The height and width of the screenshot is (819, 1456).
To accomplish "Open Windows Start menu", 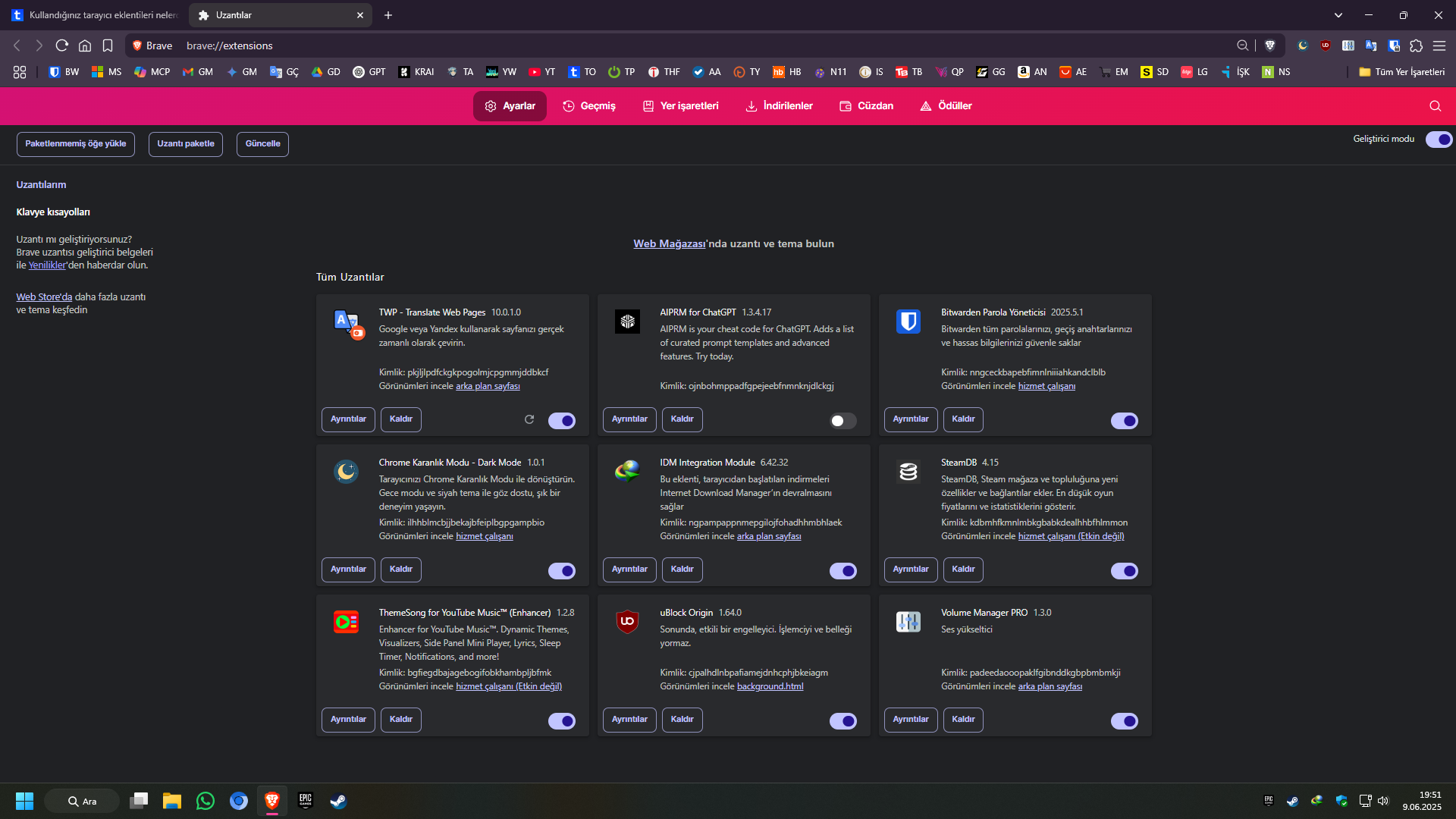I will point(24,801).
